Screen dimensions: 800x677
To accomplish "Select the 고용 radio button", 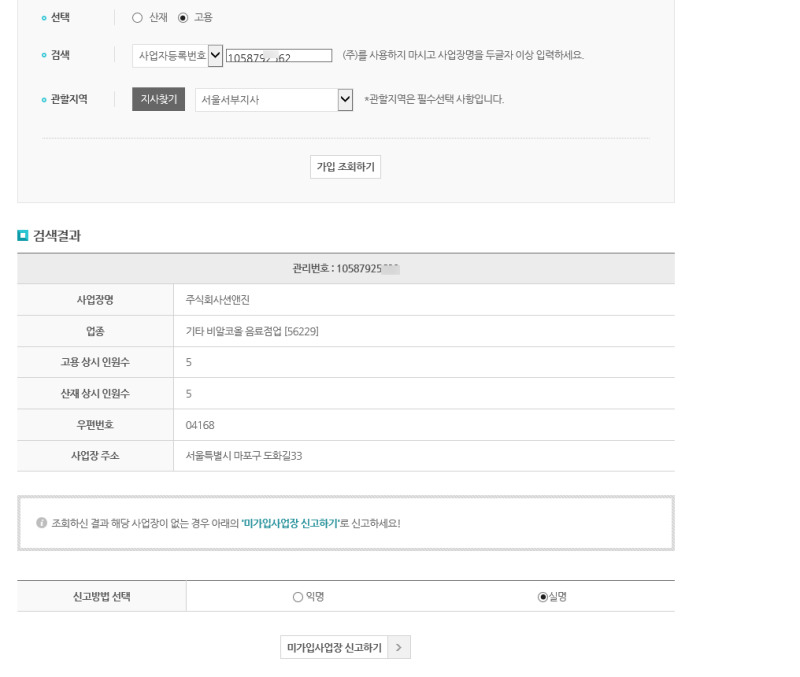I will [183, 18].
